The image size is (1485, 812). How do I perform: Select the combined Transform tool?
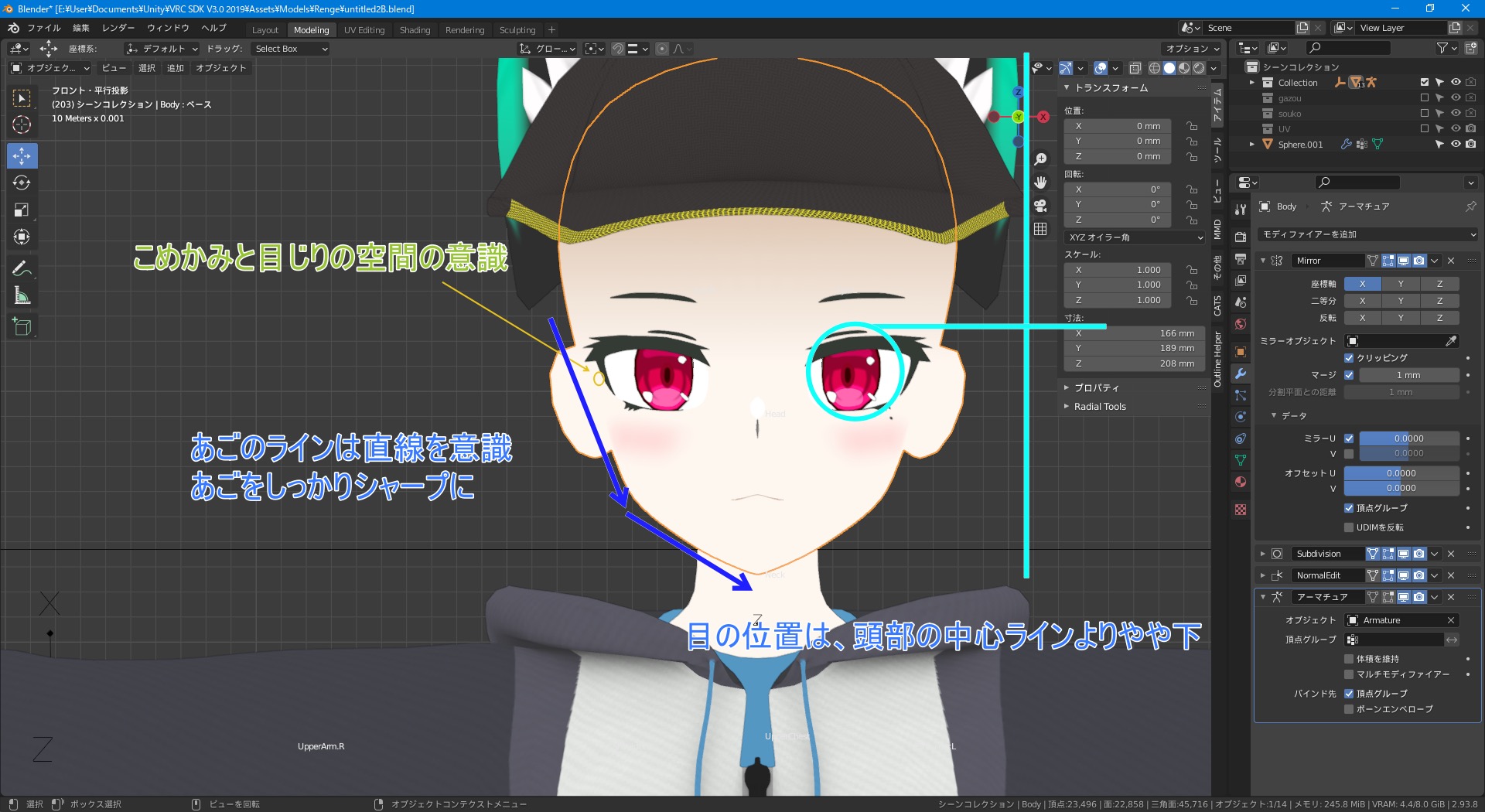pyautogui.click(x=22, y=237)
